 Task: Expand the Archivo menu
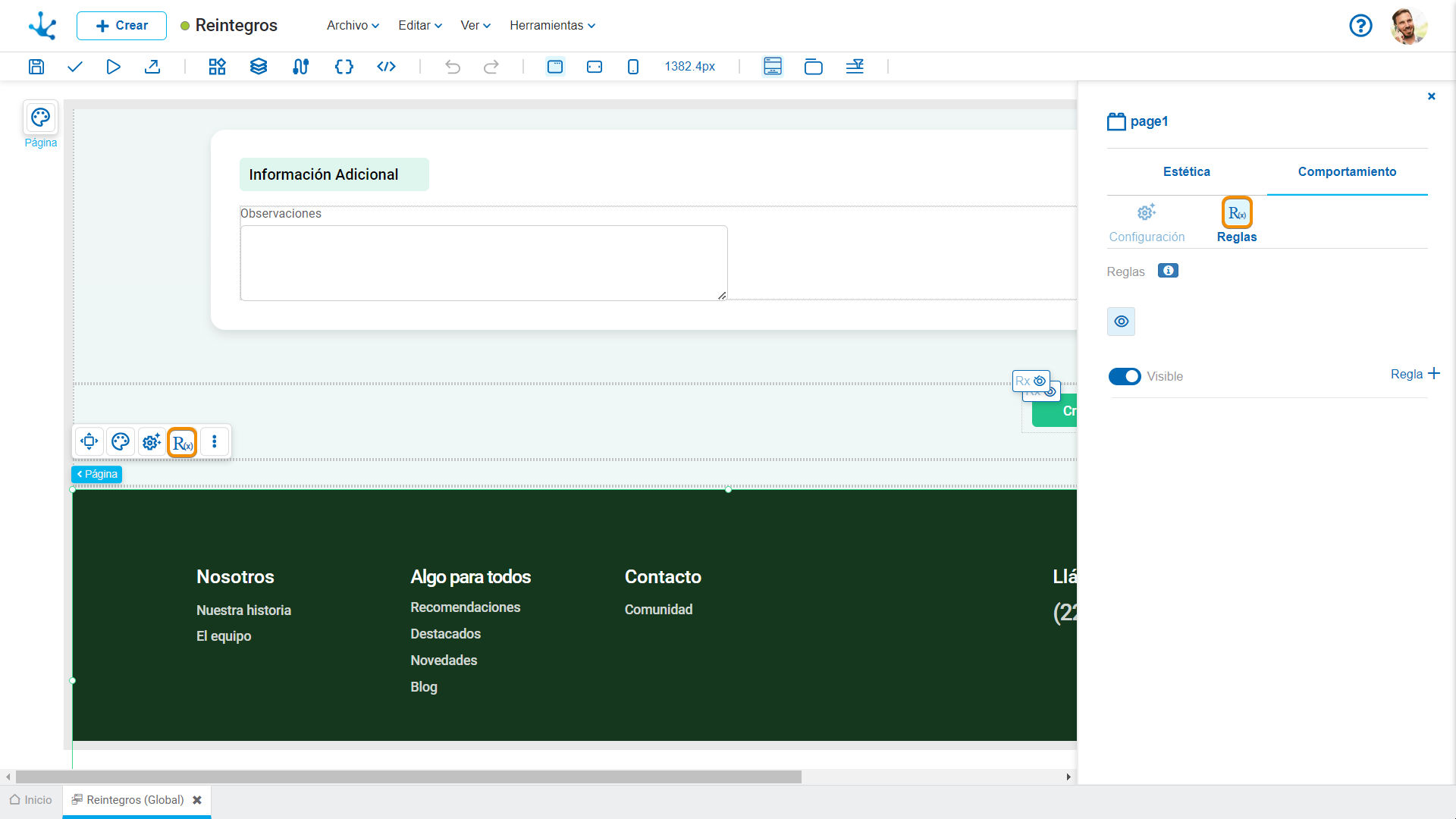[353, 26]
